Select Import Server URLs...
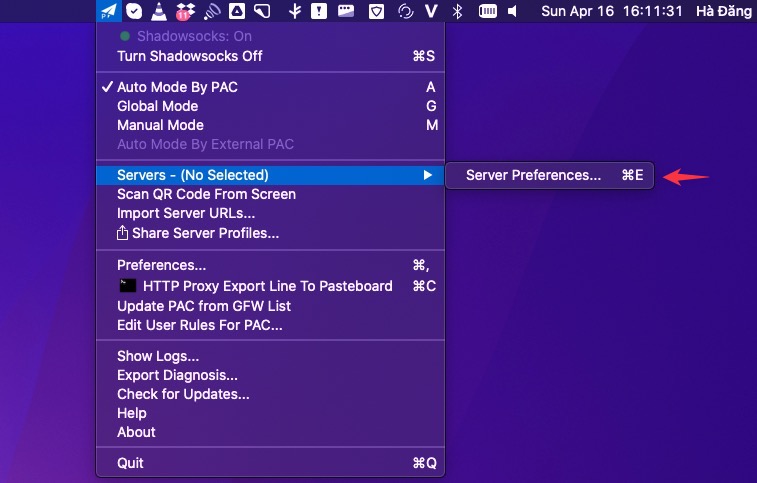 click(270, 213)
